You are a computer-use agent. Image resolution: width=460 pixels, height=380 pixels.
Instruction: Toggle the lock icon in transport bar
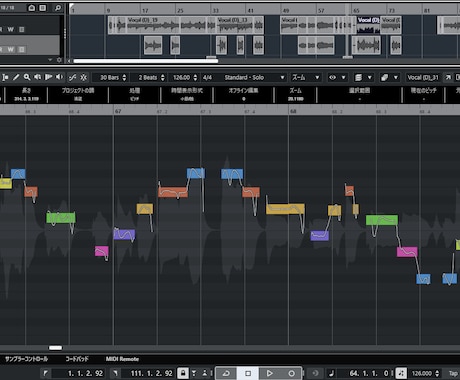pyautogui.click(x=183, y=373)
